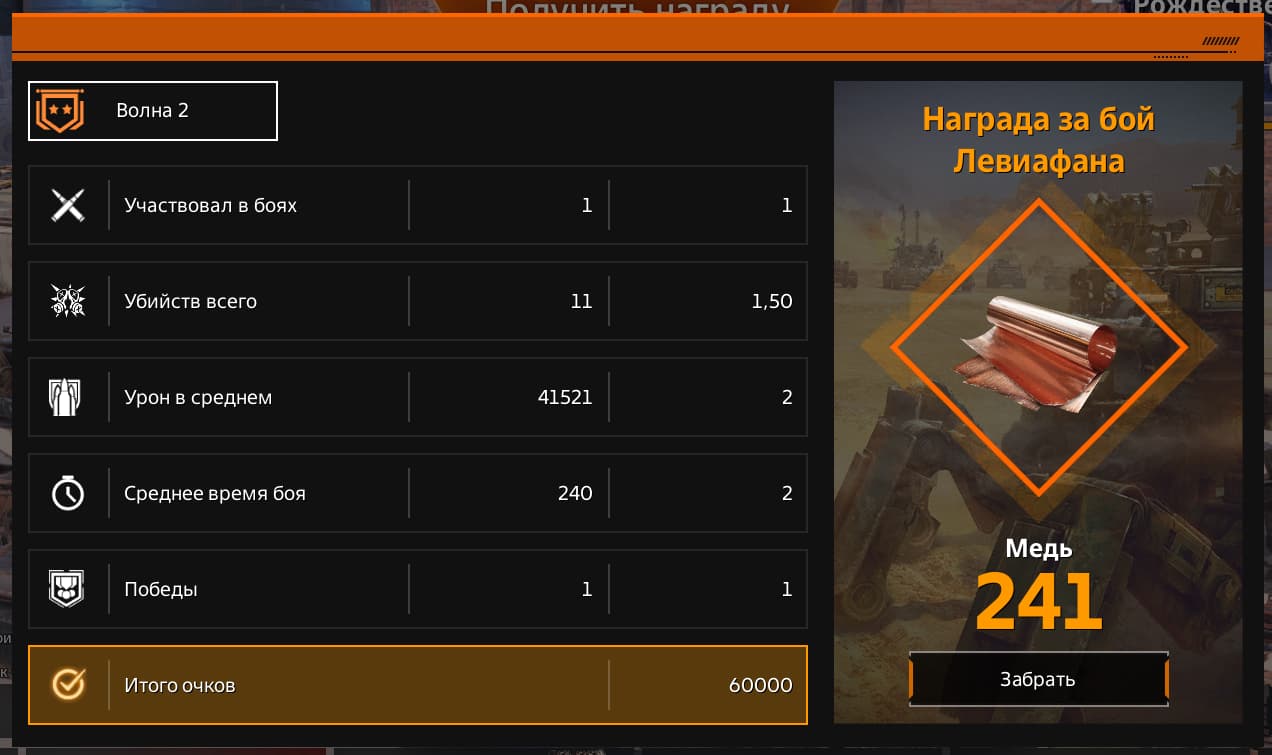Click the Итого очков 60000 total
Screen dimensions: 1272x755
tap(760, 685)
